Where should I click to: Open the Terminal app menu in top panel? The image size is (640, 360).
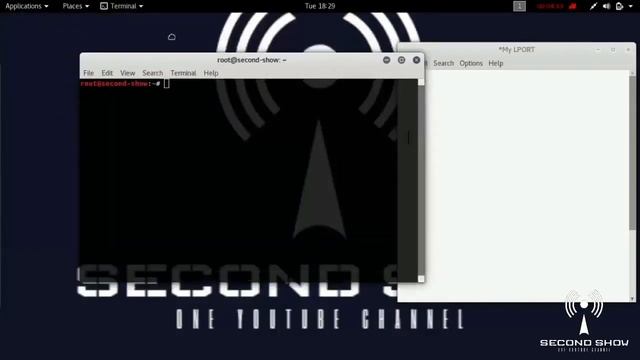[122, 6]
